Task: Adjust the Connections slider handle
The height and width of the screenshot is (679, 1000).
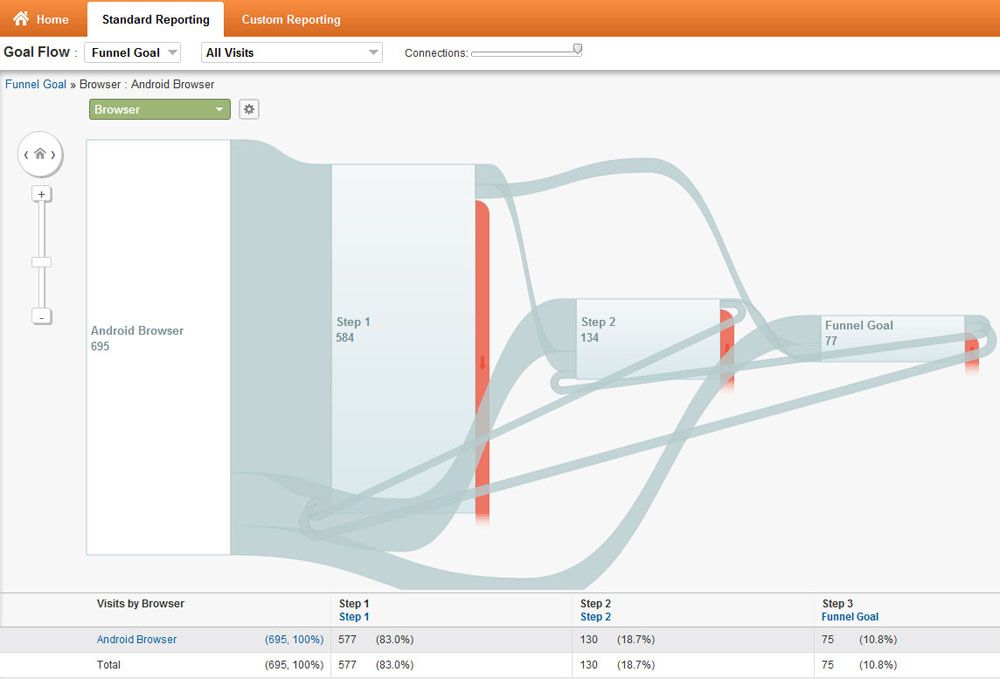Action: pos(577,47)
